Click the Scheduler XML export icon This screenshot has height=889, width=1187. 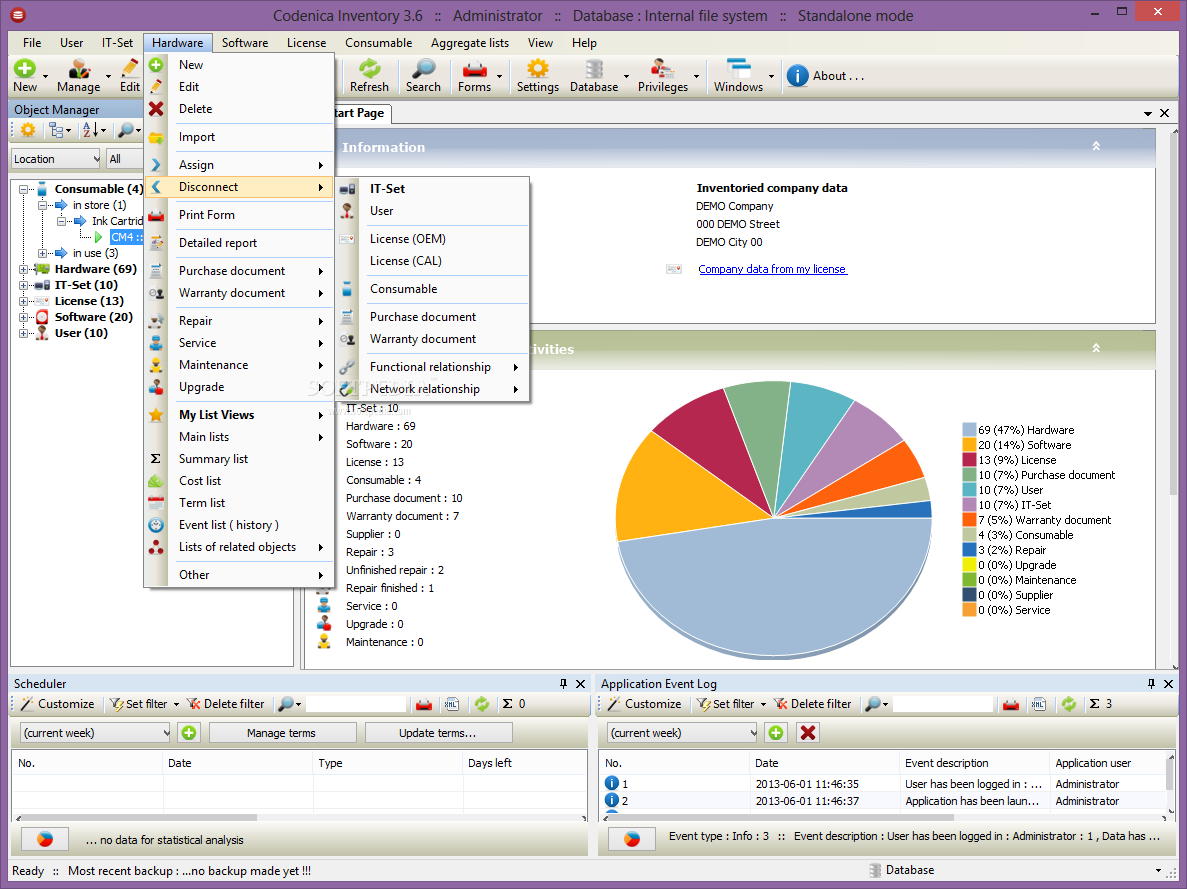point(451,704)
